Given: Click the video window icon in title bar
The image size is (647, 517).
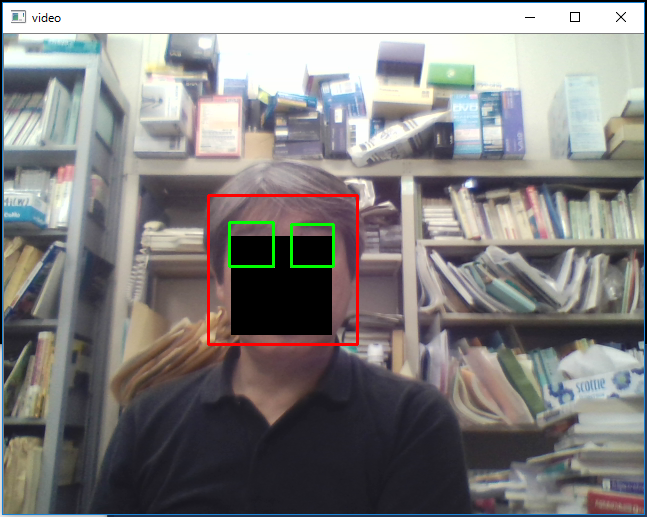Looking at the screenshot, I should [x=17, y=17].
